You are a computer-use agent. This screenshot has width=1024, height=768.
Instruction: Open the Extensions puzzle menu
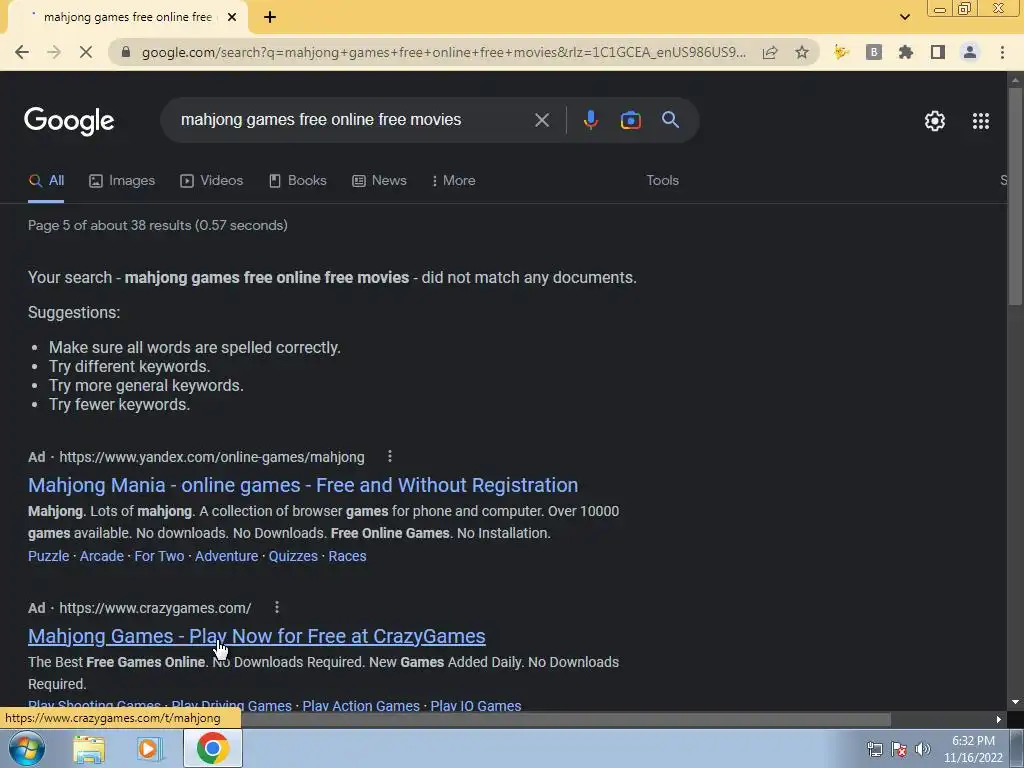[x=906, y=52]
